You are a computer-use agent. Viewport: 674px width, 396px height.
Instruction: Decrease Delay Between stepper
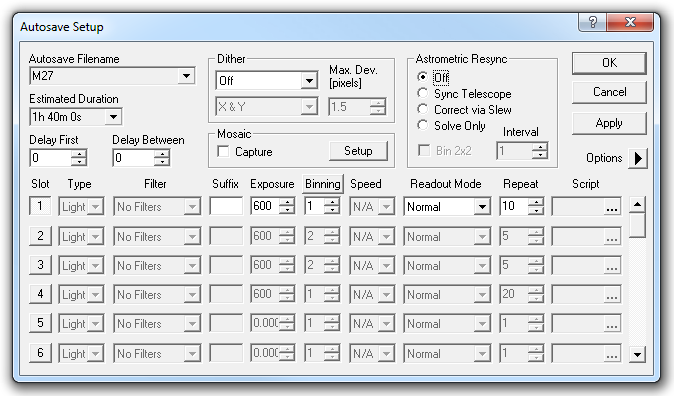pyautogui.click(x=162, y=162)
